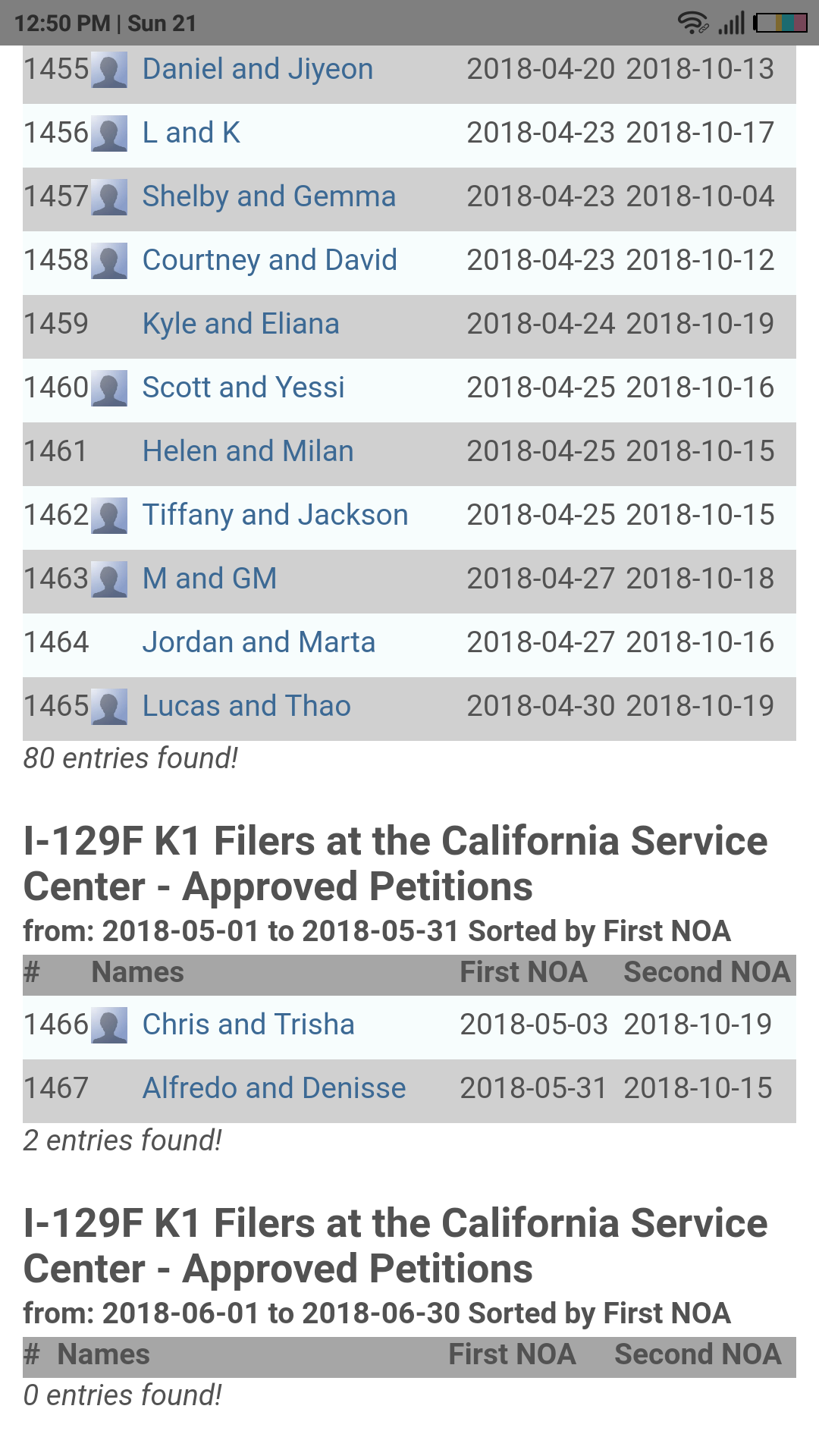819x1456 pixels.
Task: Tap the Names header in June table
Action: click(x=104, y=1354)
